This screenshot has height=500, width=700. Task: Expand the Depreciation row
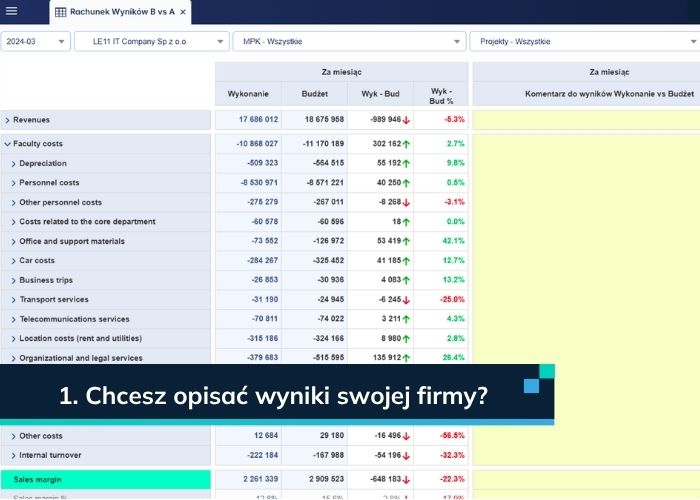pos(13,164)
